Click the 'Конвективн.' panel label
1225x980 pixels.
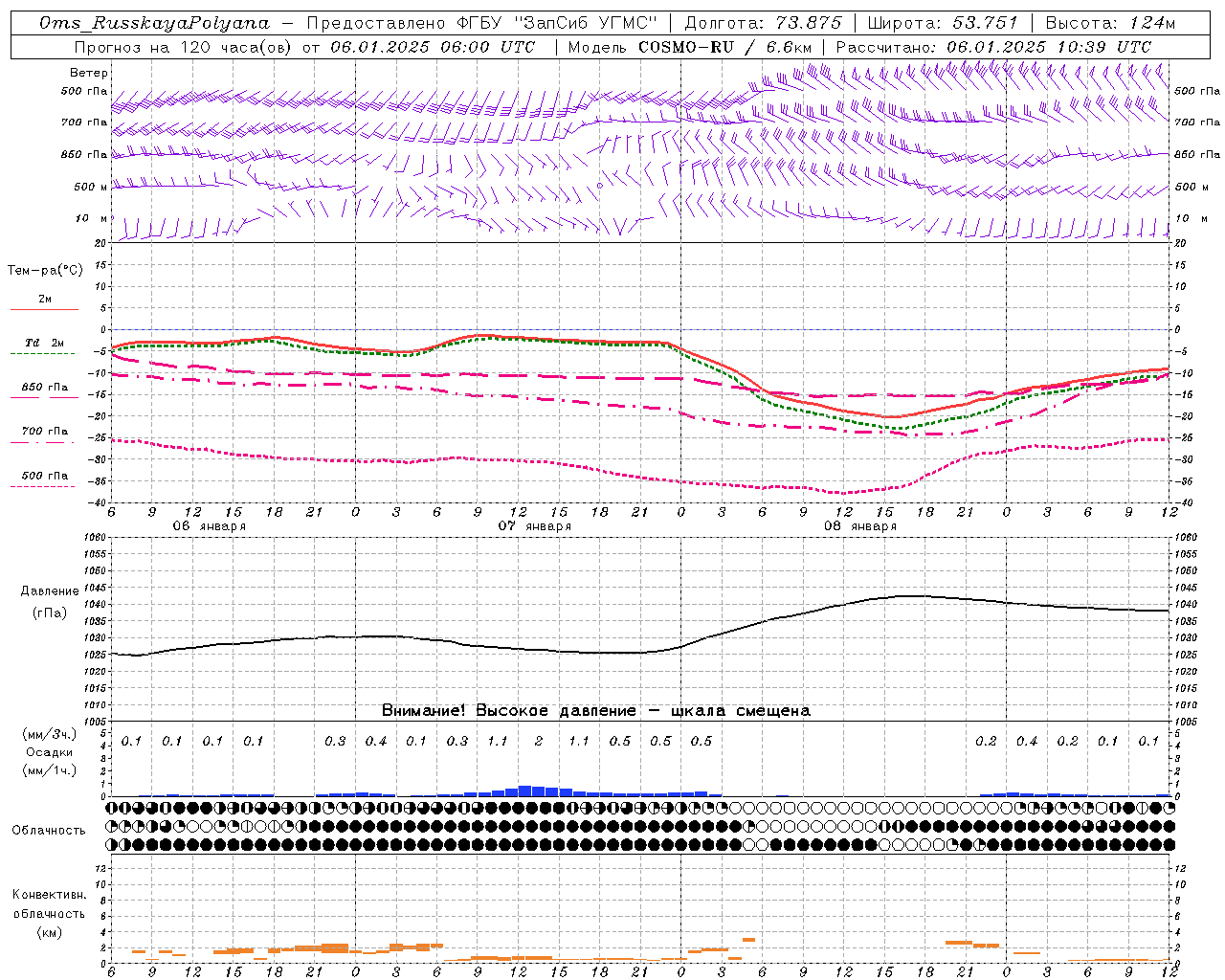[x=49, y=895]
